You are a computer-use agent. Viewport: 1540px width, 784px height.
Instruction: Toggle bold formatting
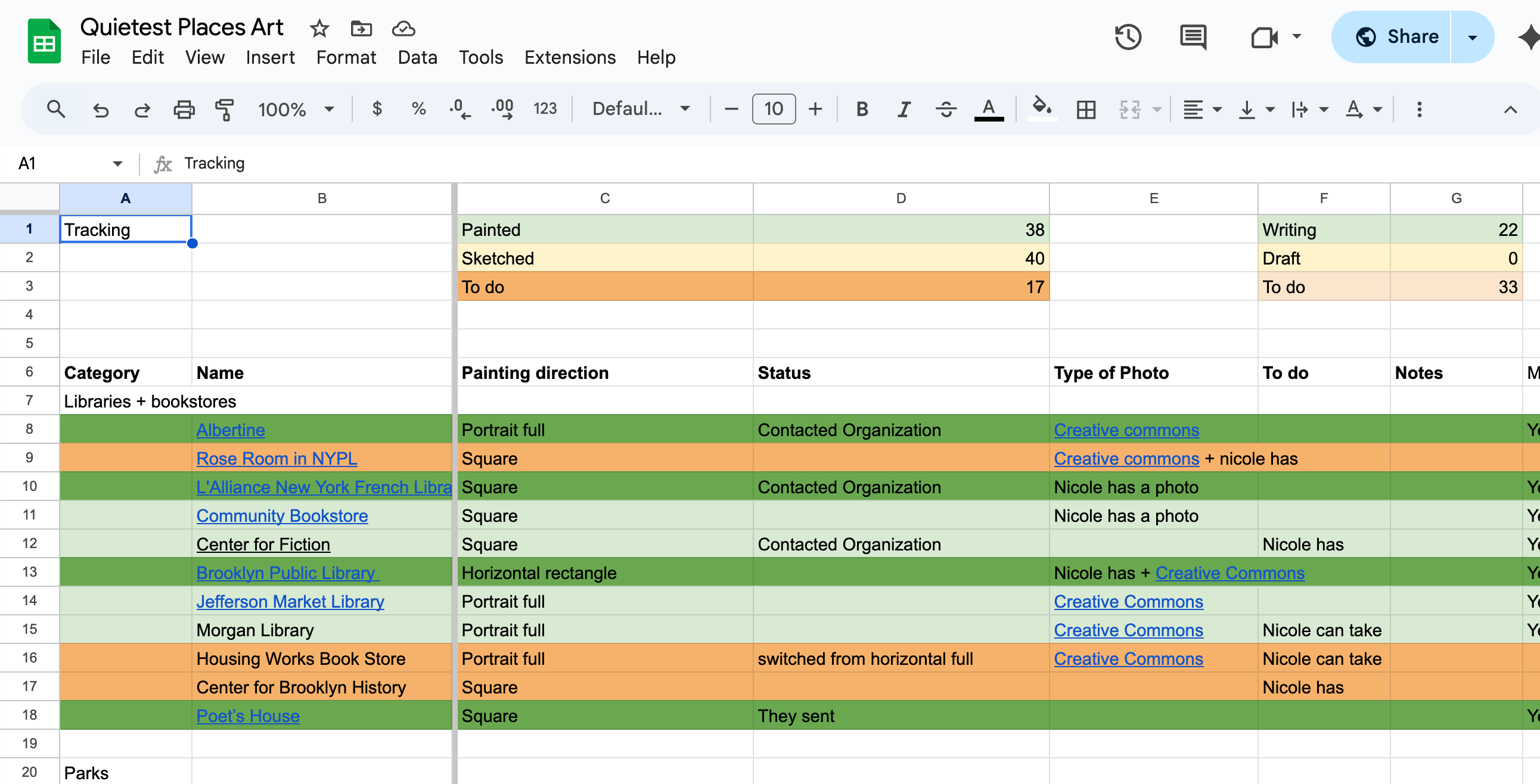point(861,110)
